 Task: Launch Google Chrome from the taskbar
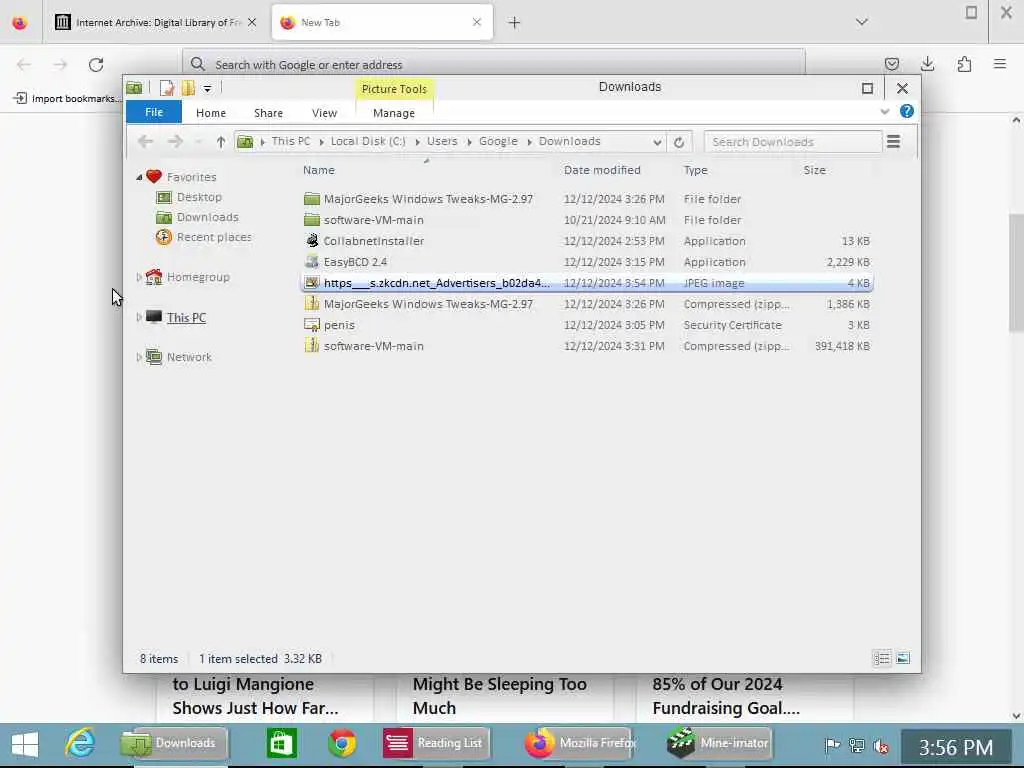click(342, 743)
